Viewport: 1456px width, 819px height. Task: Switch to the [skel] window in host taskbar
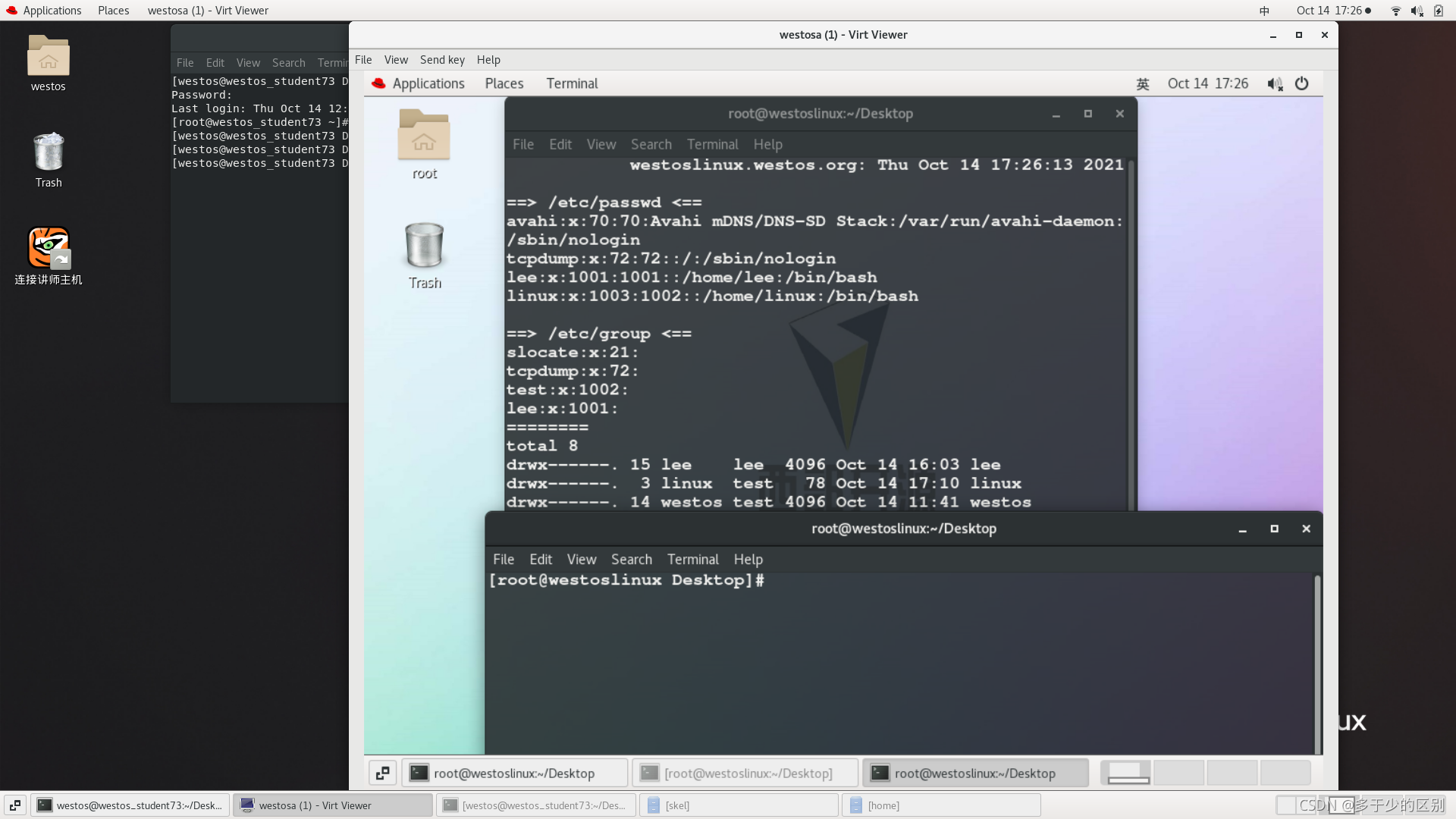pos(738,805)
